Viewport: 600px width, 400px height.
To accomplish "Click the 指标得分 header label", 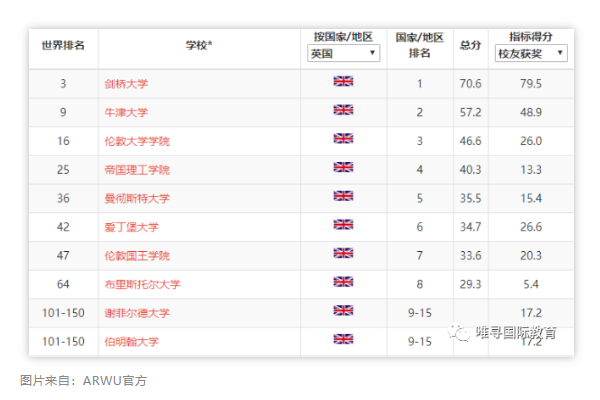I will click(x=531, y=37).
